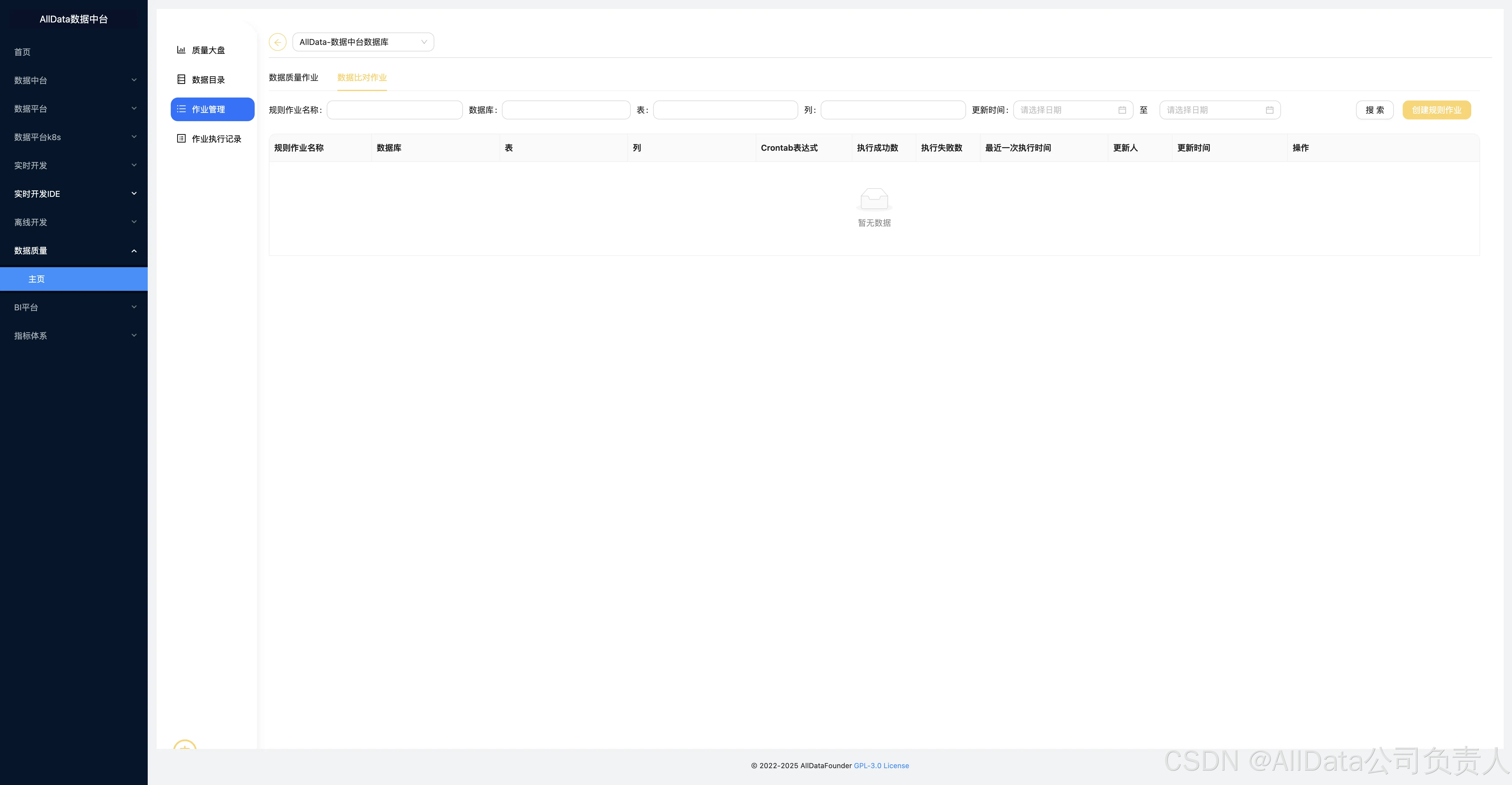Expand the 数据中台 sidebar menu

click(x=73, y=80)
